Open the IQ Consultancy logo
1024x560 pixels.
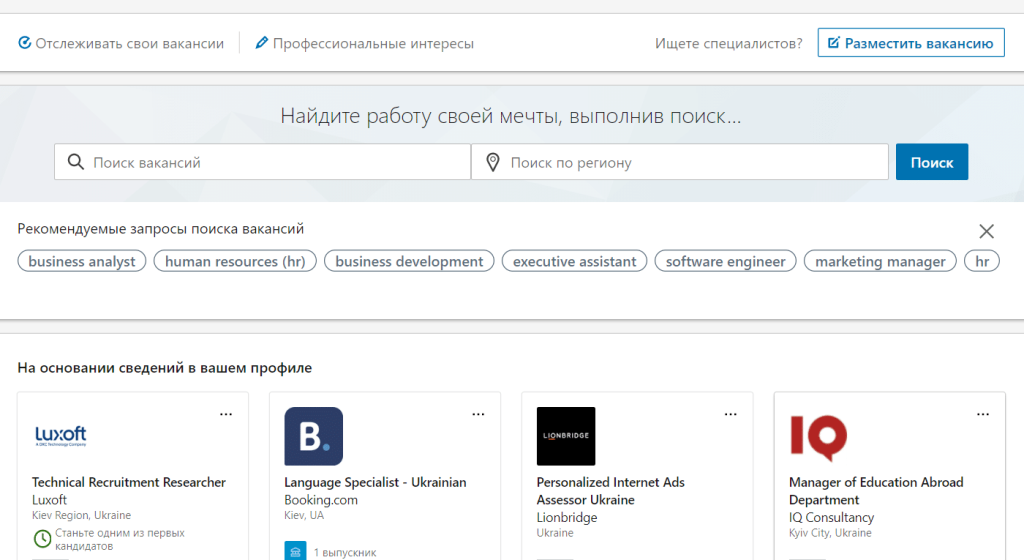[x=818, y=437]
